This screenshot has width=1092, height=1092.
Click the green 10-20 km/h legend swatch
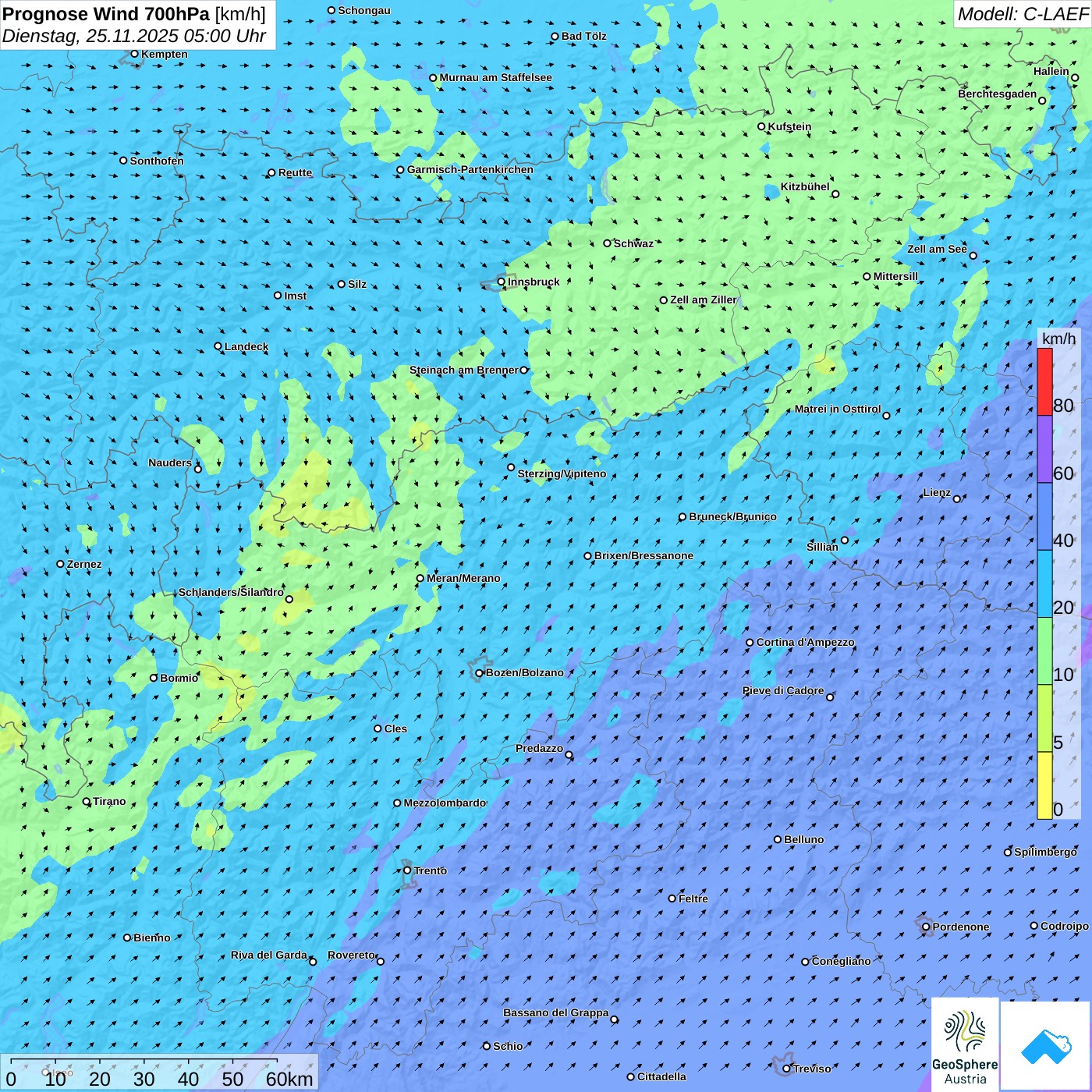(x=1044, y=651)
